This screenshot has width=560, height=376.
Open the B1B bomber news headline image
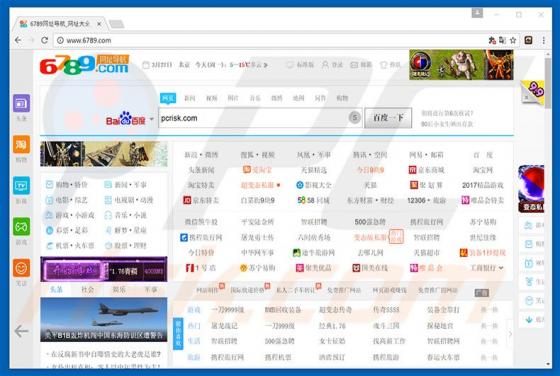[x=104, y=319]
